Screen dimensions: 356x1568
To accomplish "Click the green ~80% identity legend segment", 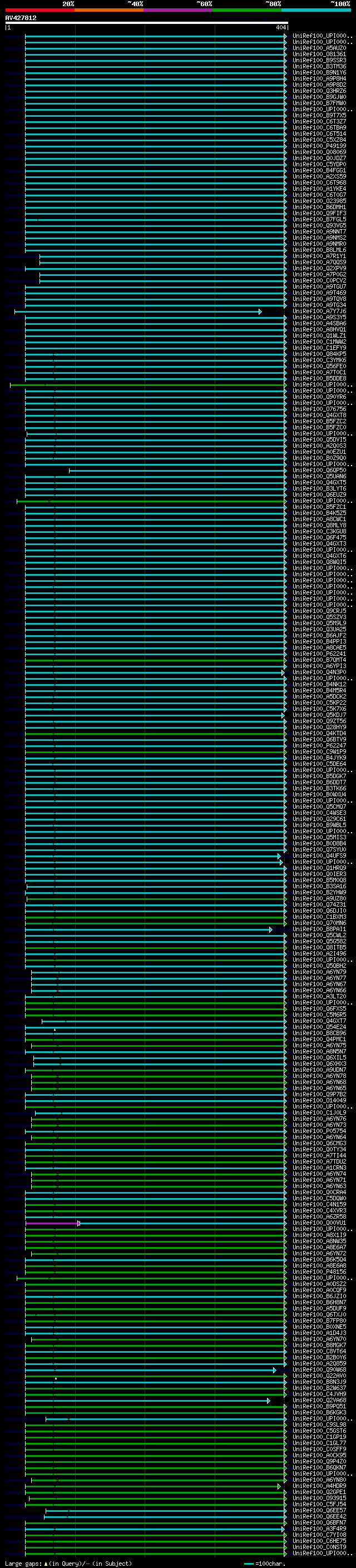I will (x=247, y=10).
